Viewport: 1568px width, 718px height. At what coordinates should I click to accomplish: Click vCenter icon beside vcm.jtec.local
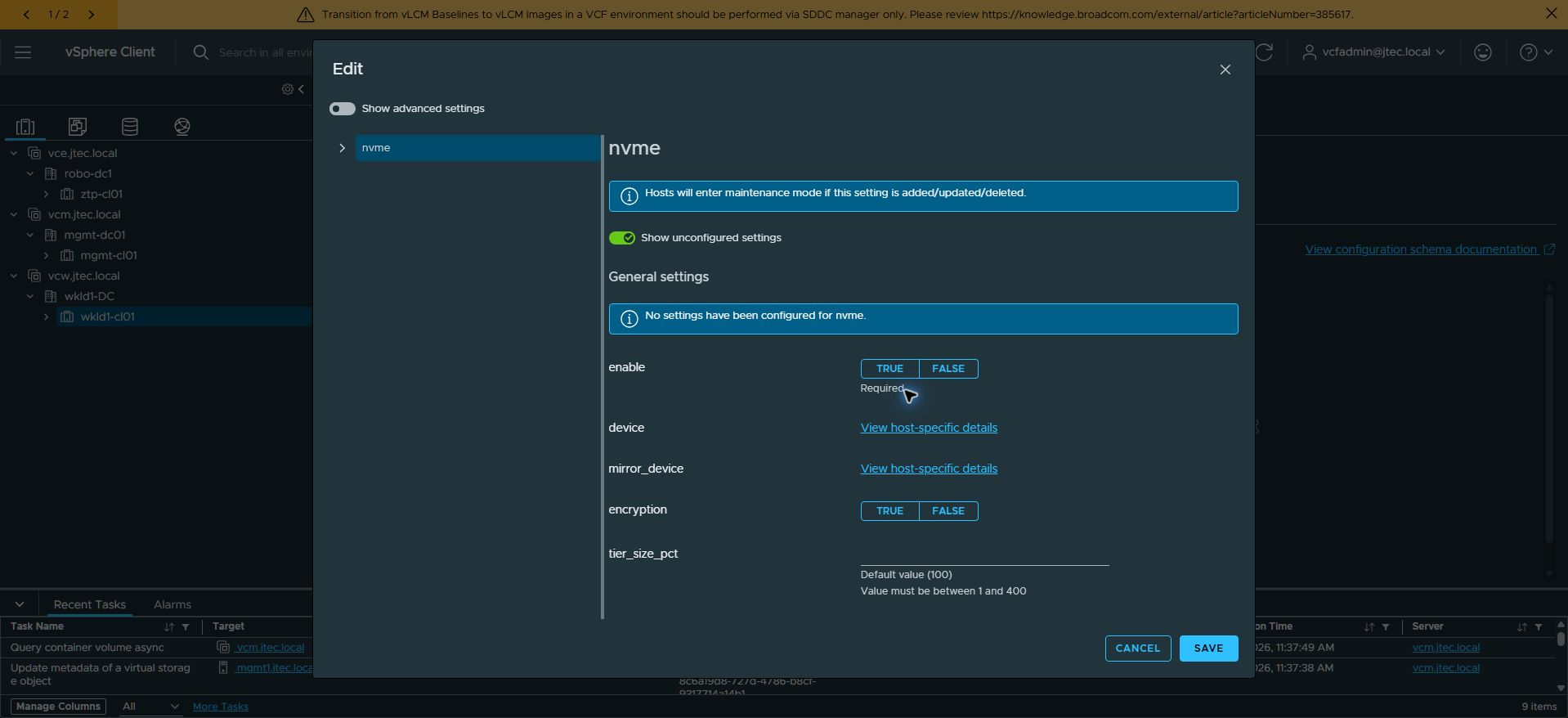[x=34, y=214]
